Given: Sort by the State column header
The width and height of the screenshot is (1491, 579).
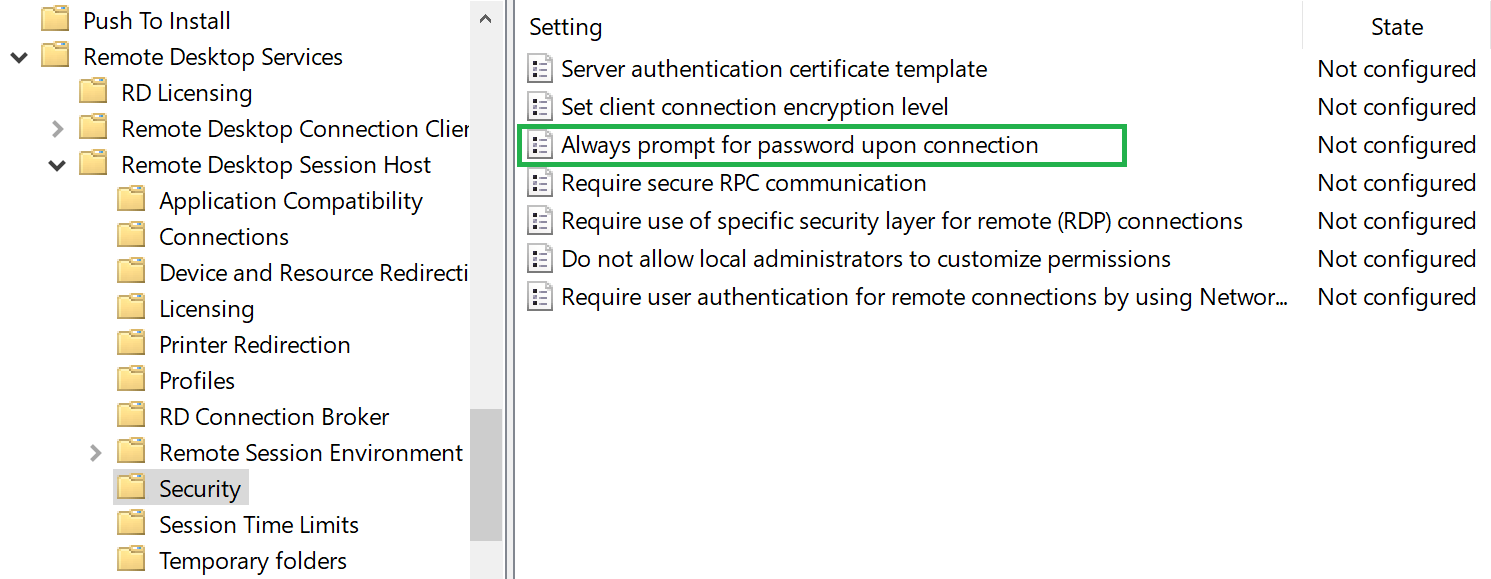Looking at the screenshot, I should (x=1396, y=27).
